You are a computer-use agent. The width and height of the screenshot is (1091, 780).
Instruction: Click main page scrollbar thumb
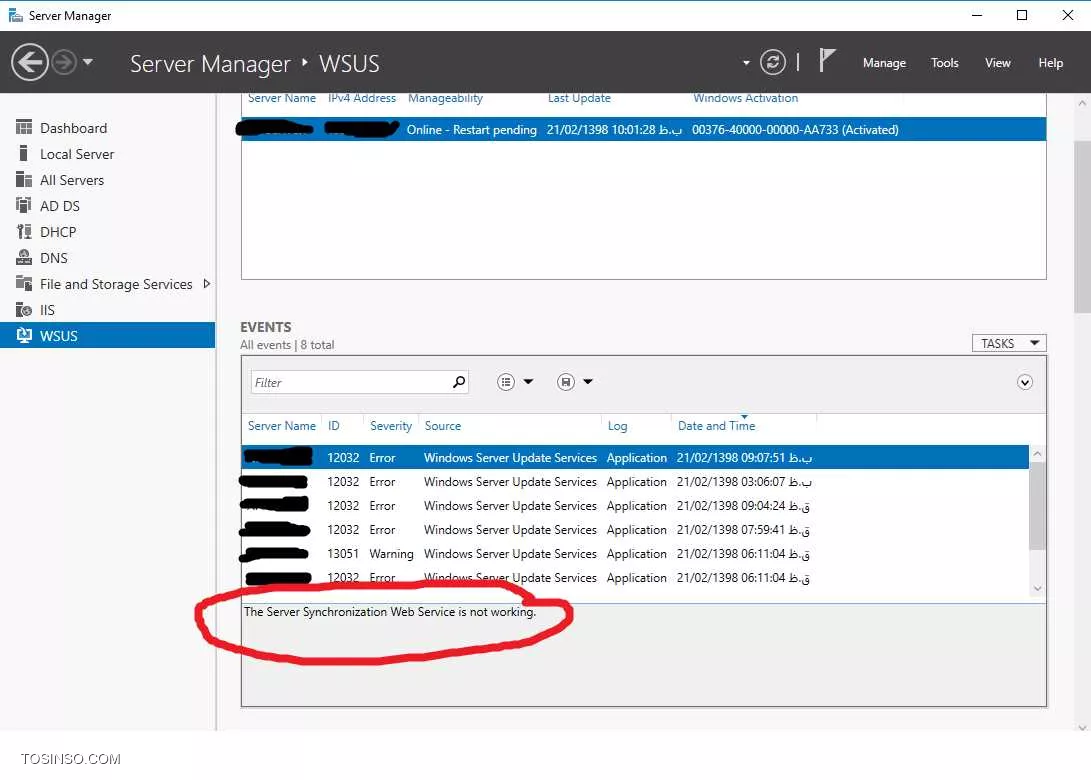[x=1082, y=226]
